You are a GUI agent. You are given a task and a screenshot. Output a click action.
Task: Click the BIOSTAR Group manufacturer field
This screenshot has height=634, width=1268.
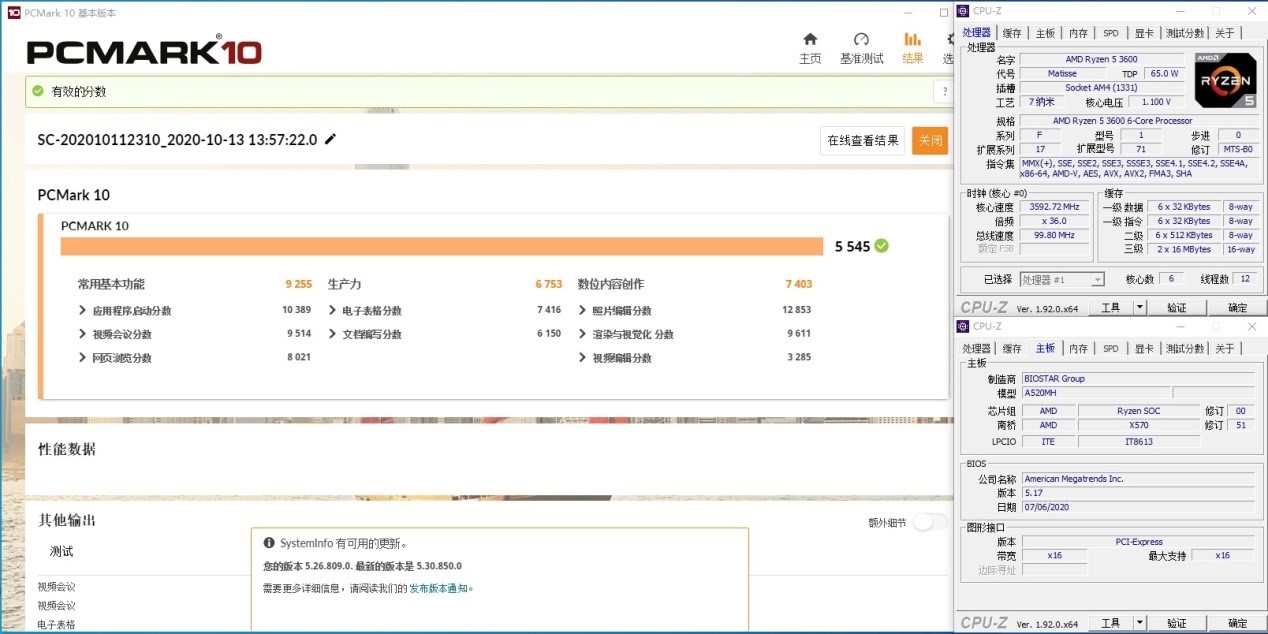(x=1137, y=379)
